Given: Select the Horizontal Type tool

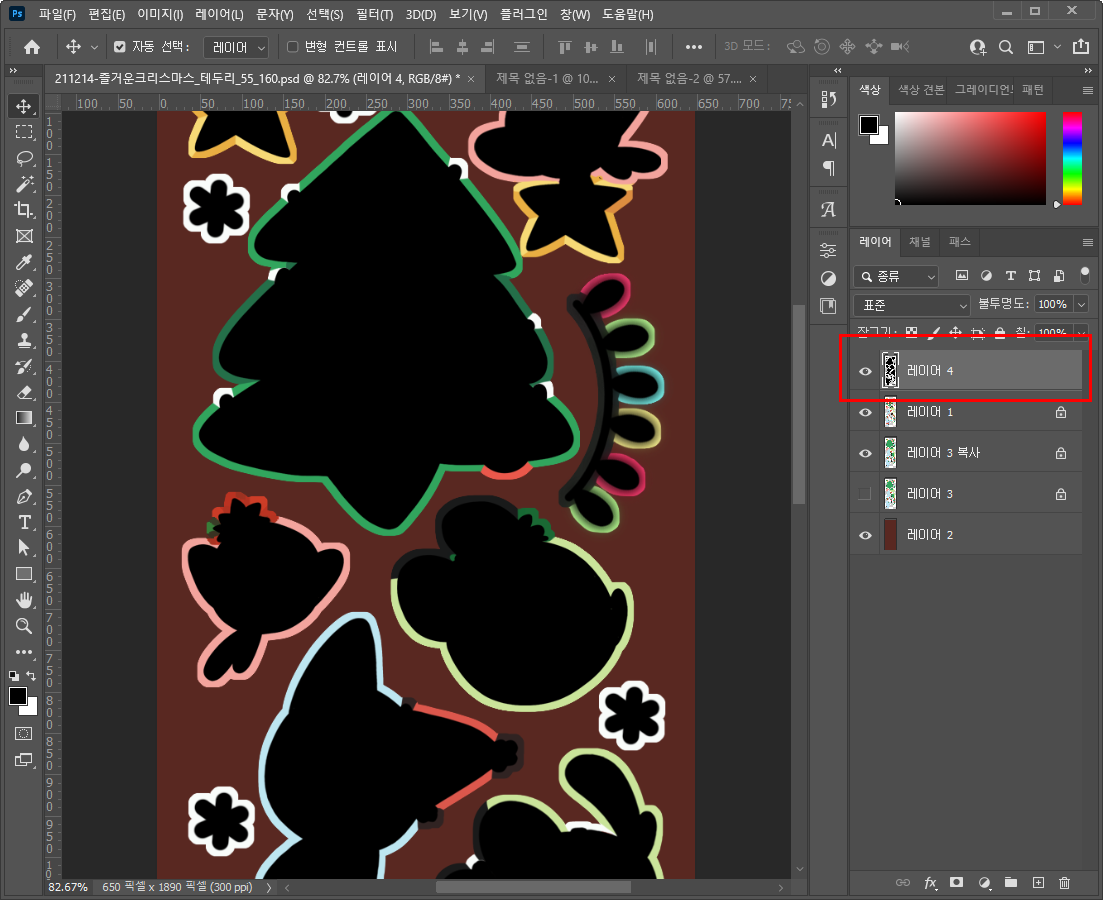Looking at the screenshot, I should click(x=24, y=522).
